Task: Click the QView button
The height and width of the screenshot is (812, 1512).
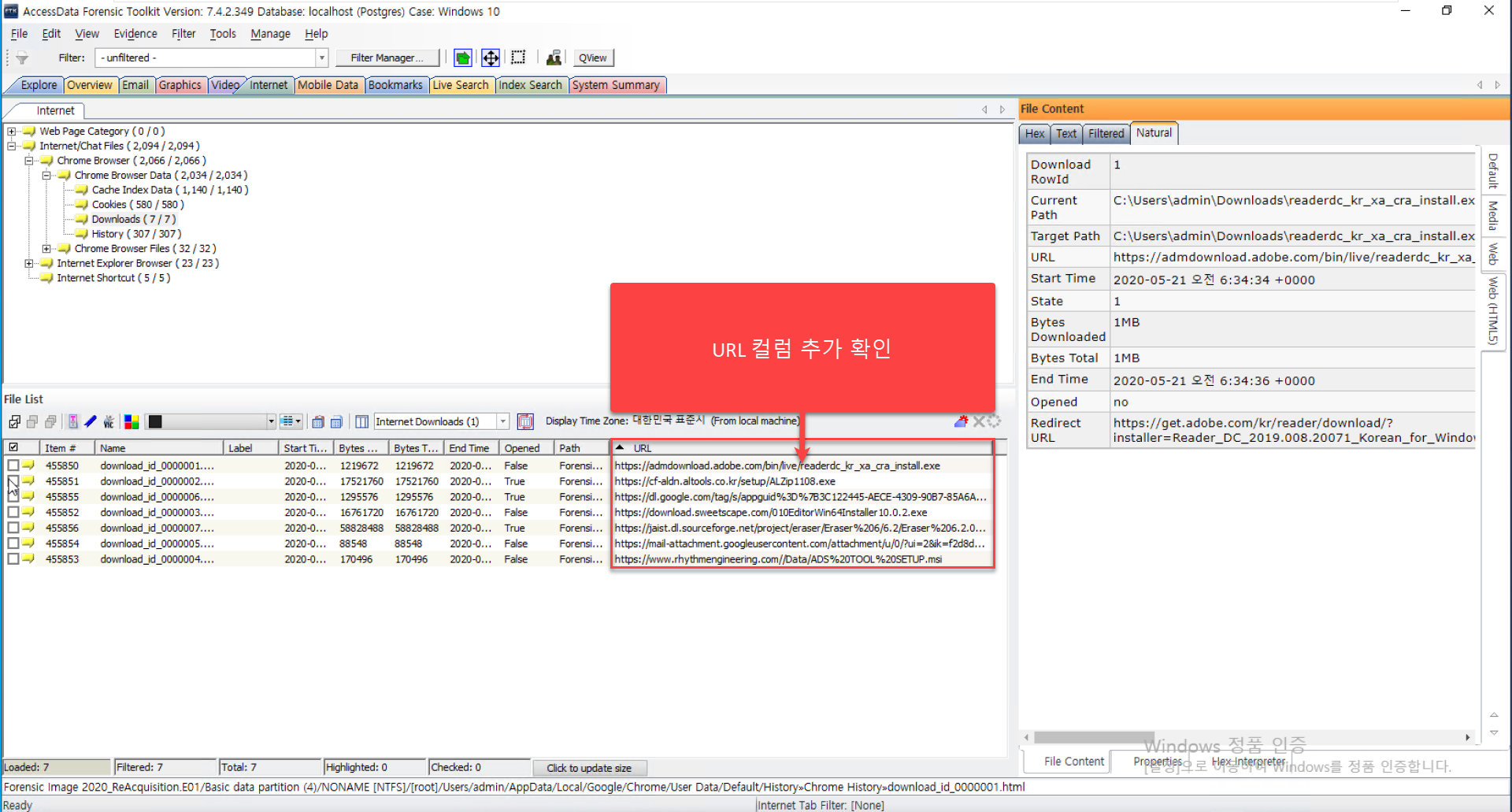Action: pyautogui.click(x=592, y=57)
